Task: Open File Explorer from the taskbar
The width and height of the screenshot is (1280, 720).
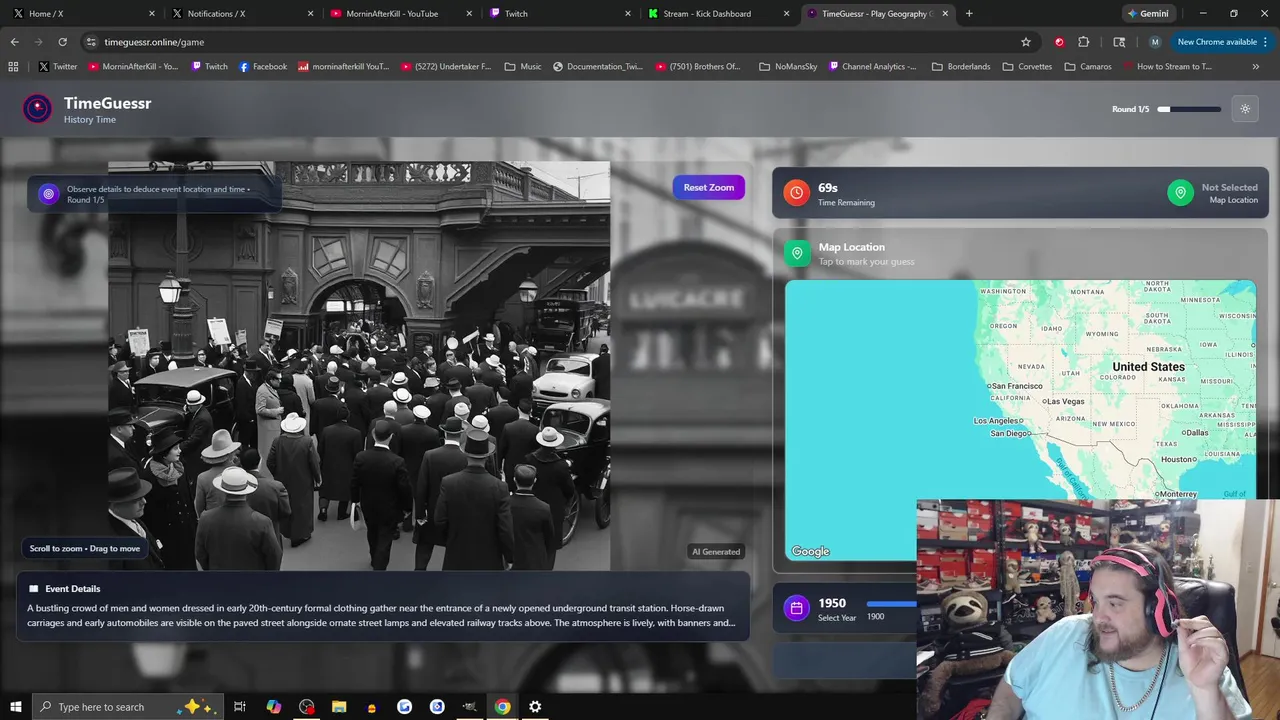Action: 339,707
